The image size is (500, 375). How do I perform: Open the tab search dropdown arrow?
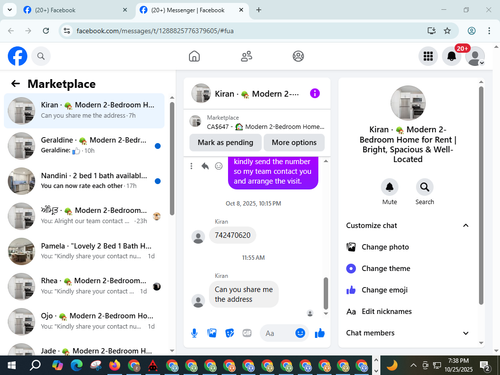(x=10, y=10)
